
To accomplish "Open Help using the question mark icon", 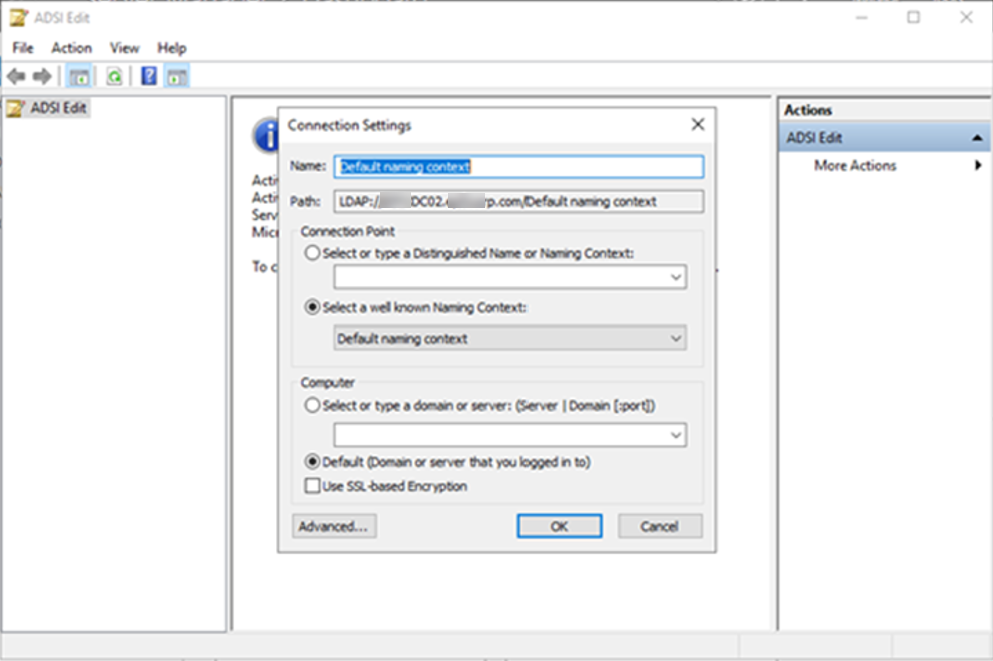I will point(146,76).
